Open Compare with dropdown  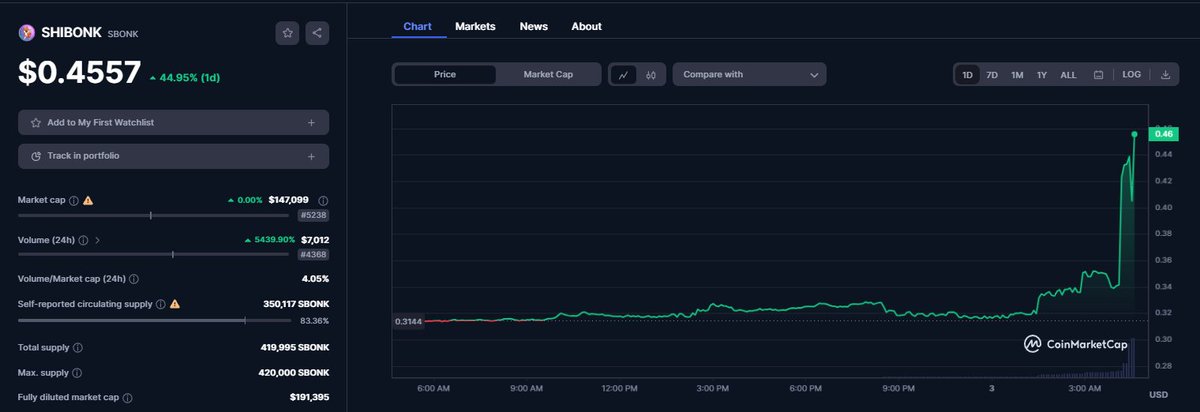pos(749,74)
